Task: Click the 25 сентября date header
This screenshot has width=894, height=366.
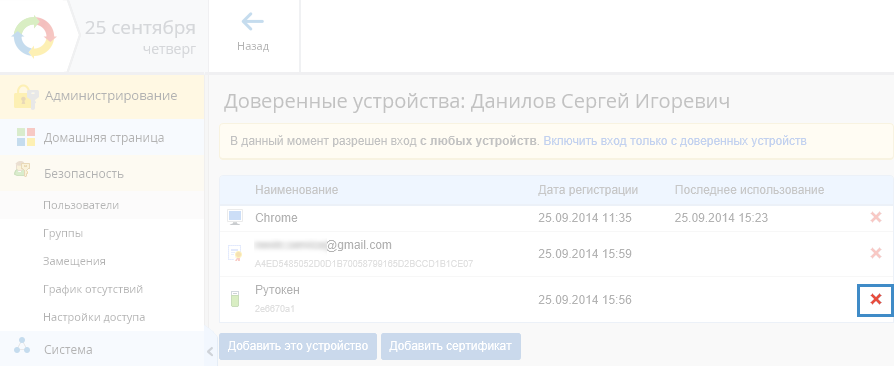Action: tap(140, 27)
